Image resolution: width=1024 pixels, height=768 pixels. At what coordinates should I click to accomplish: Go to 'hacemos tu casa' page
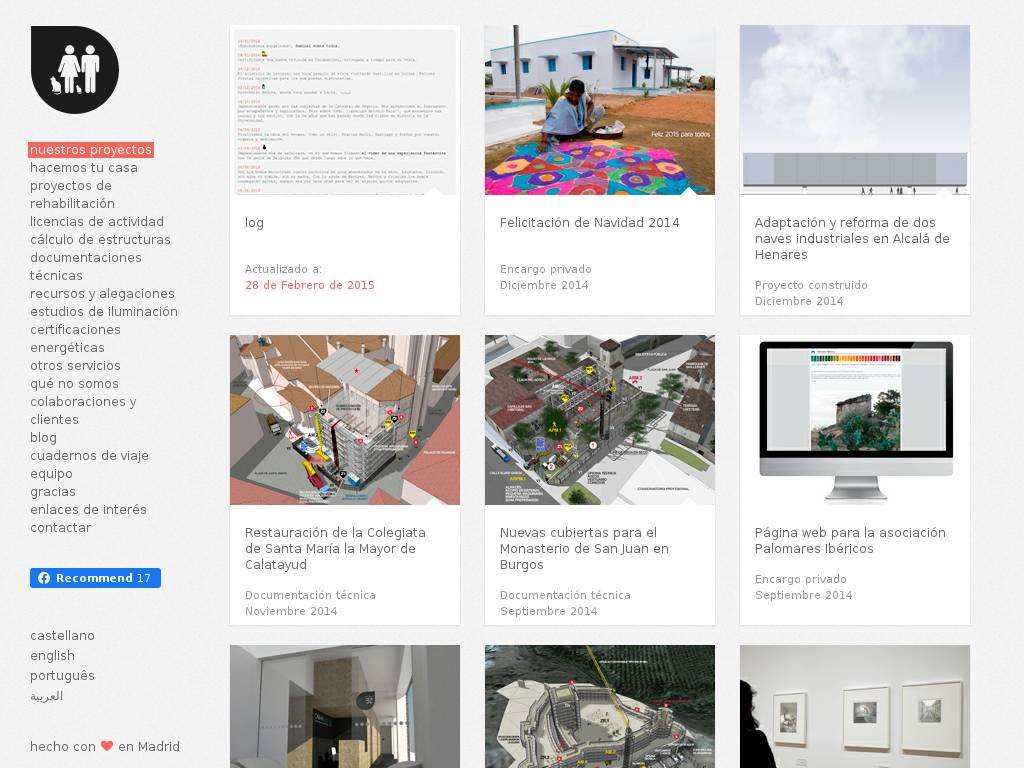click(x=84, y=168)
